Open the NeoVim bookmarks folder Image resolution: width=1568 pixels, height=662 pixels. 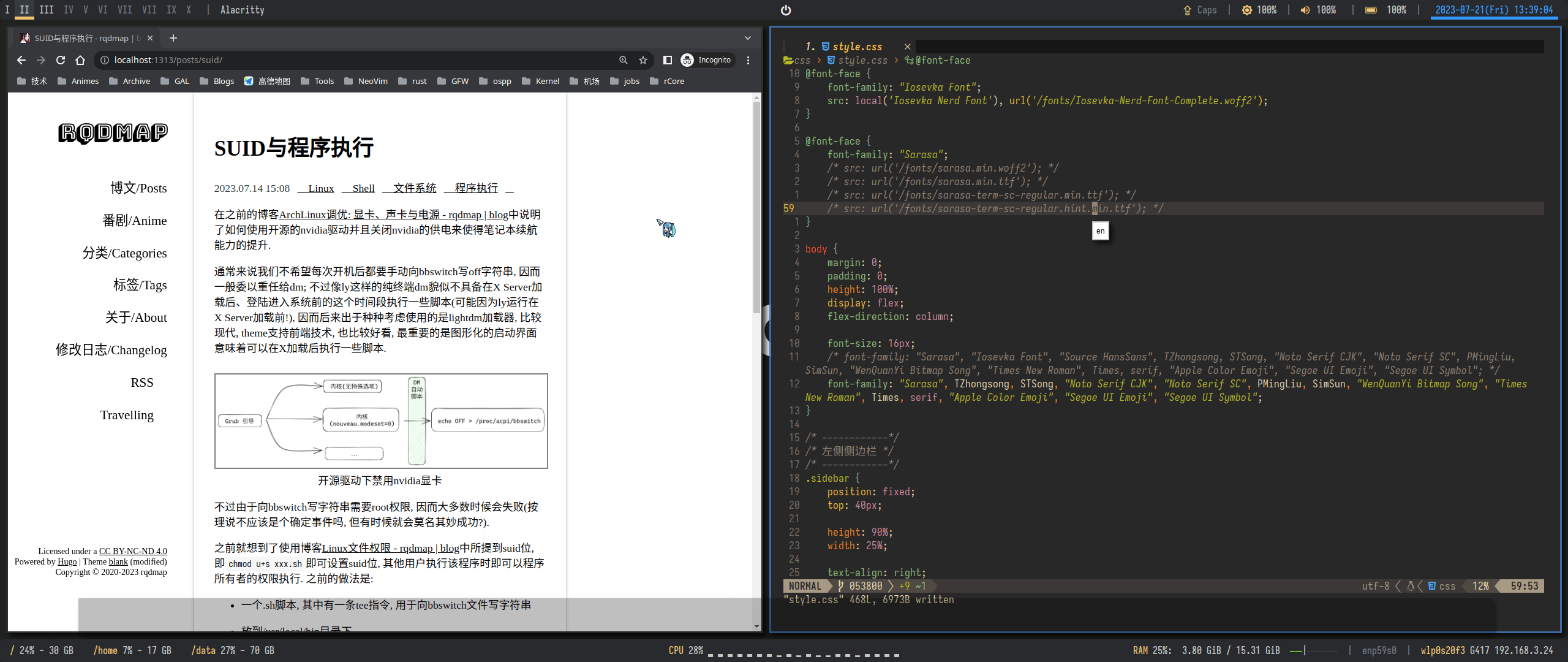click(366, 81)
